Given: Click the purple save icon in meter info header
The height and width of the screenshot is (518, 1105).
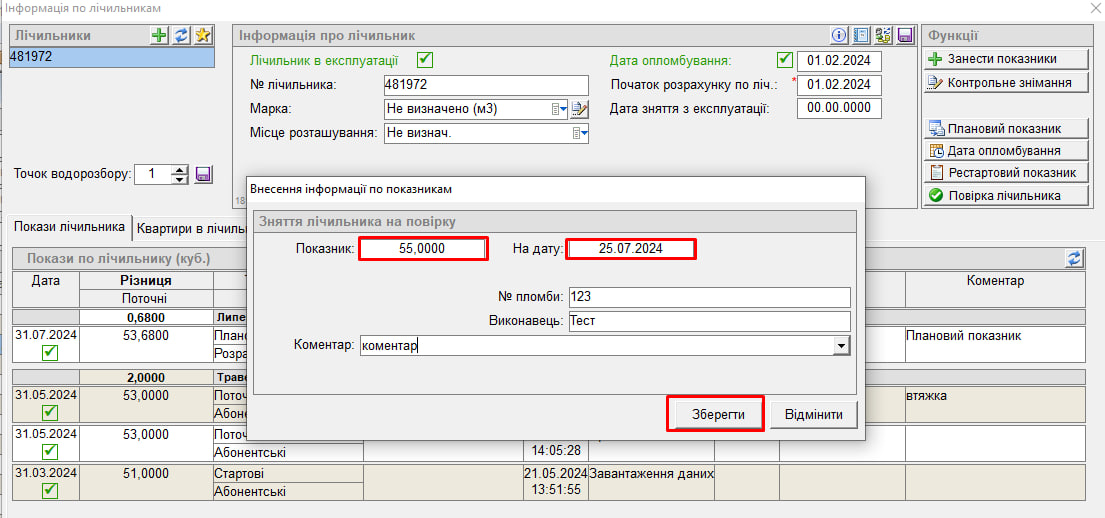Looking at the screenshot, I should click(905, 35).
